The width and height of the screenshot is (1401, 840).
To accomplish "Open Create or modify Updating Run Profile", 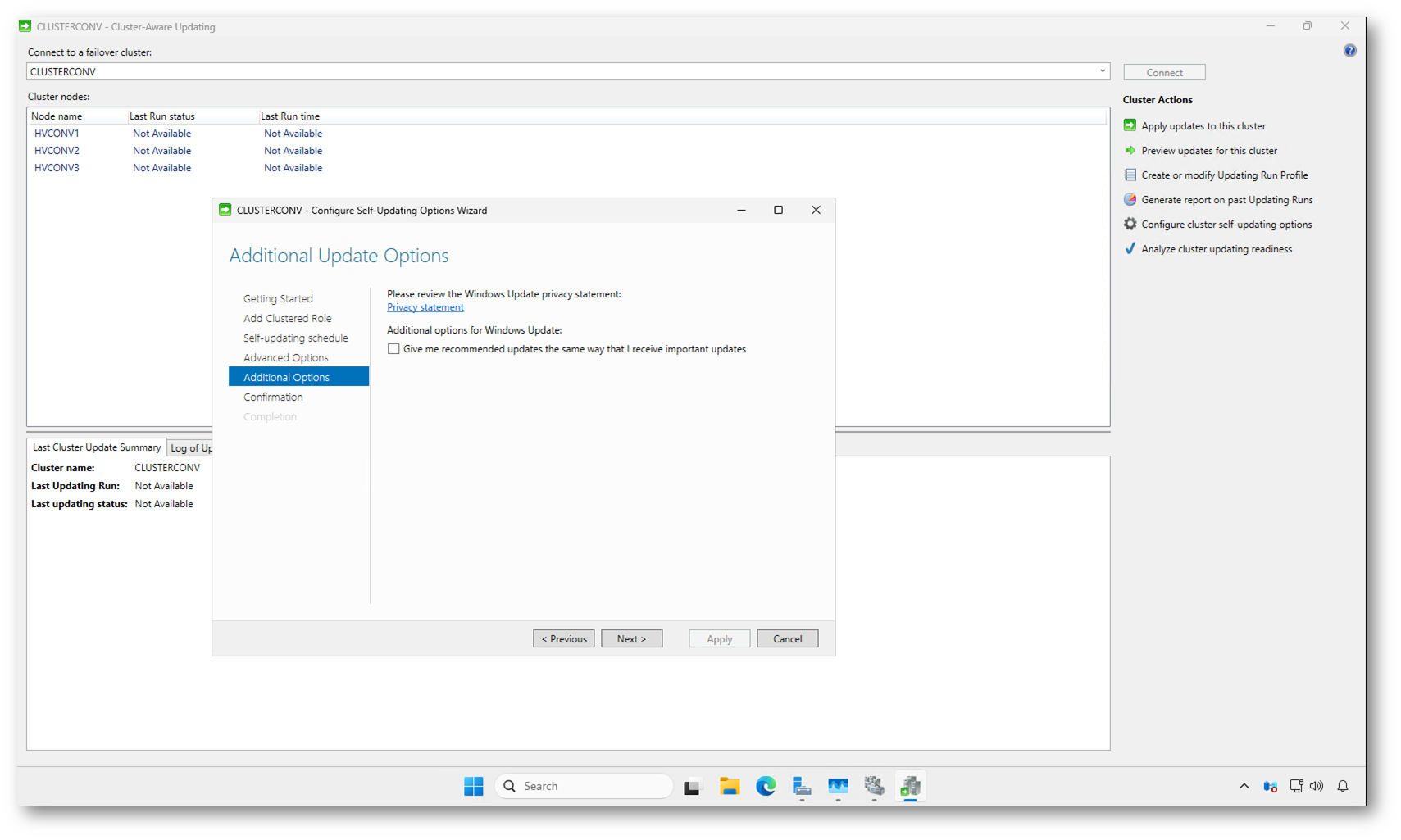I will pyautogui.click(x=1224, y=175).
